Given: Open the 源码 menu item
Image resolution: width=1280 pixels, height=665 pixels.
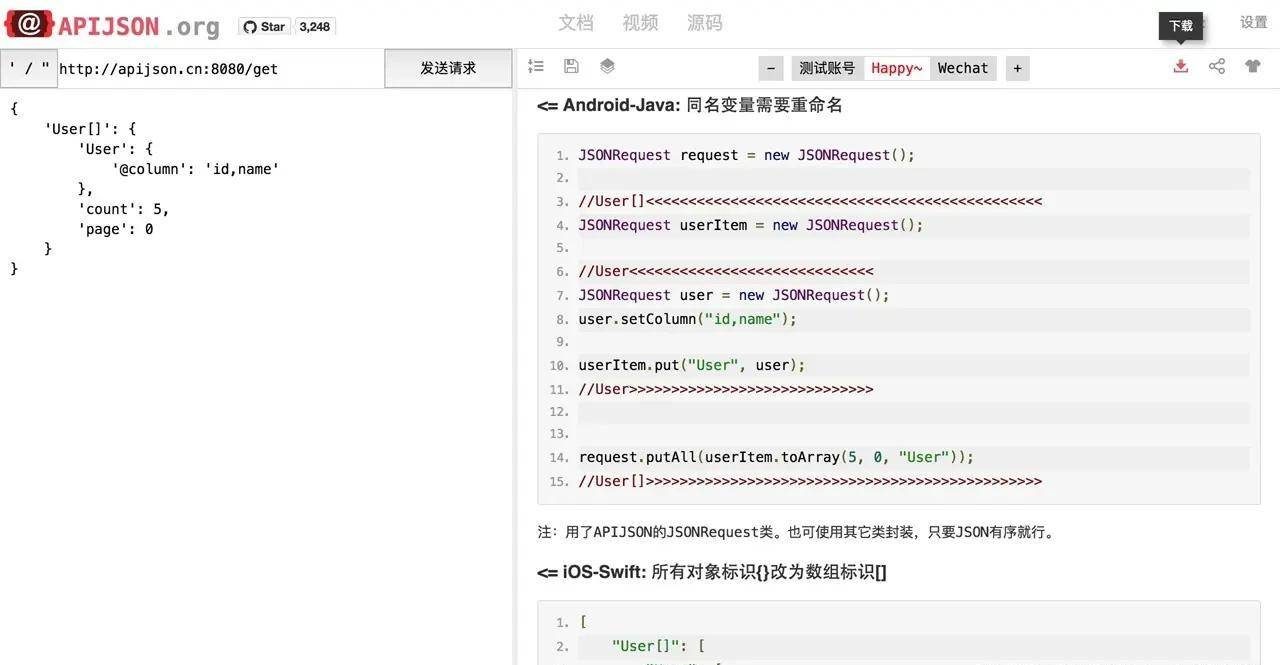Looking at the screenshot, I should coord(705,23).
